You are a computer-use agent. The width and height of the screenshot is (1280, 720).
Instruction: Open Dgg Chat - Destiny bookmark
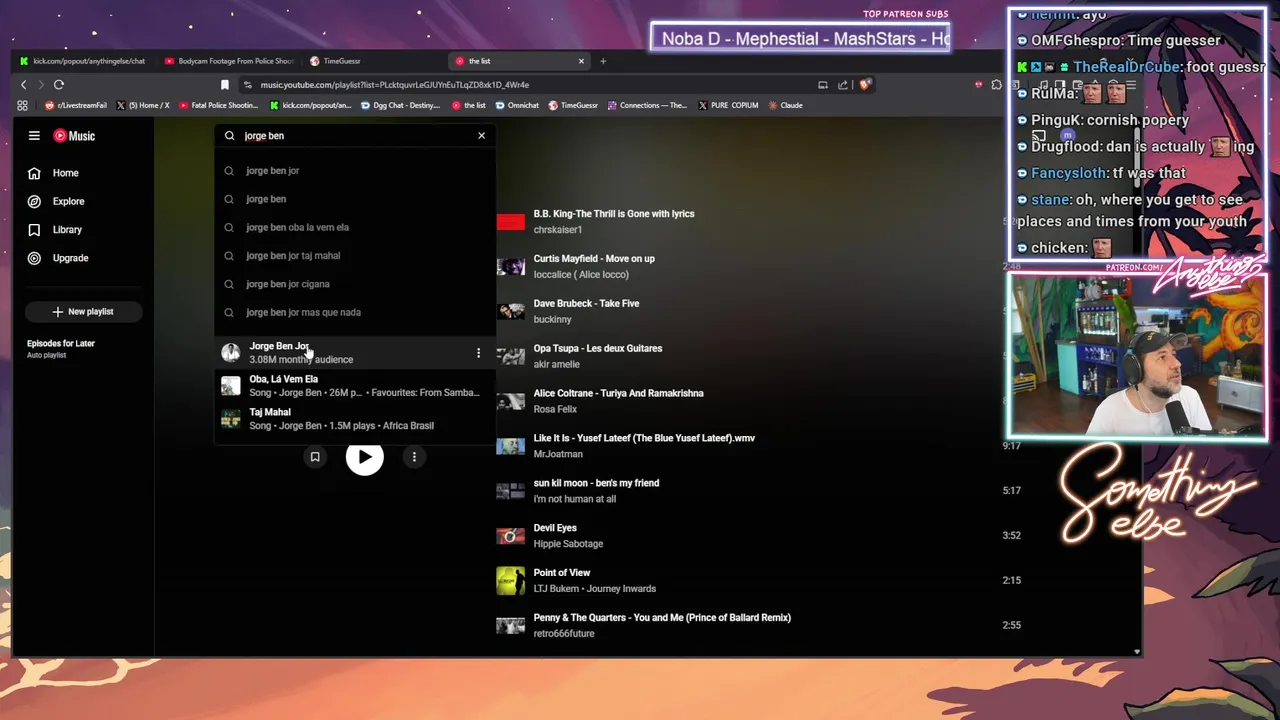[x=399, y=105]
